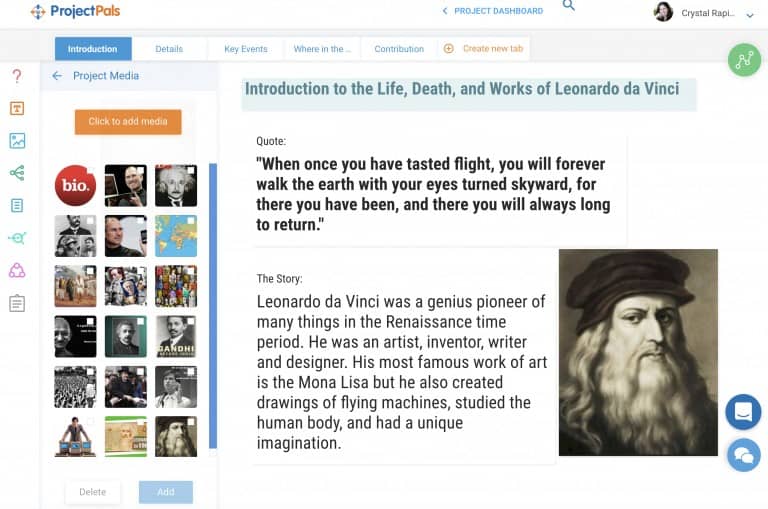The height and width of the screenshot is (509, 768).
Task: Click the purple triangle circles sidebar icon
Action: [17, 270]
